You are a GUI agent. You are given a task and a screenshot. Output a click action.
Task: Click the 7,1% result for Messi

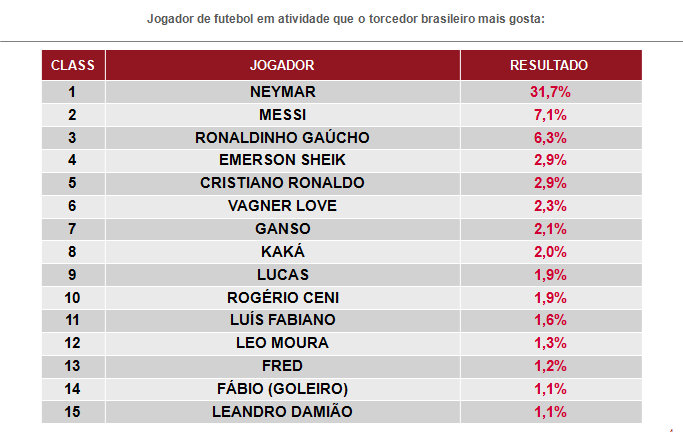(549, 114)
